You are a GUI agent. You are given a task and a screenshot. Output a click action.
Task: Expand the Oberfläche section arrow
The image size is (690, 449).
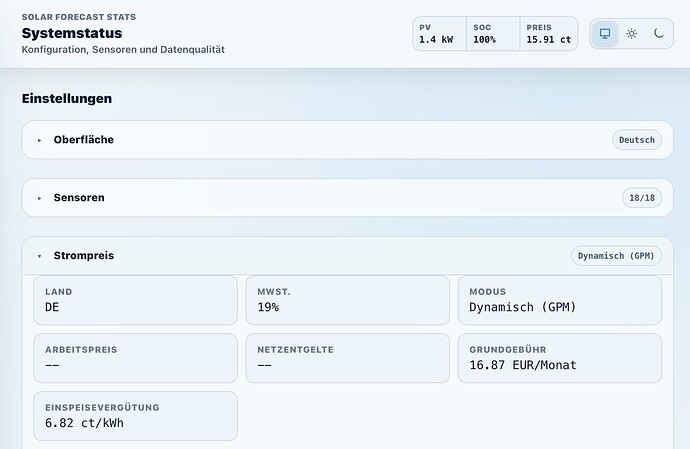tap(40, 140)
